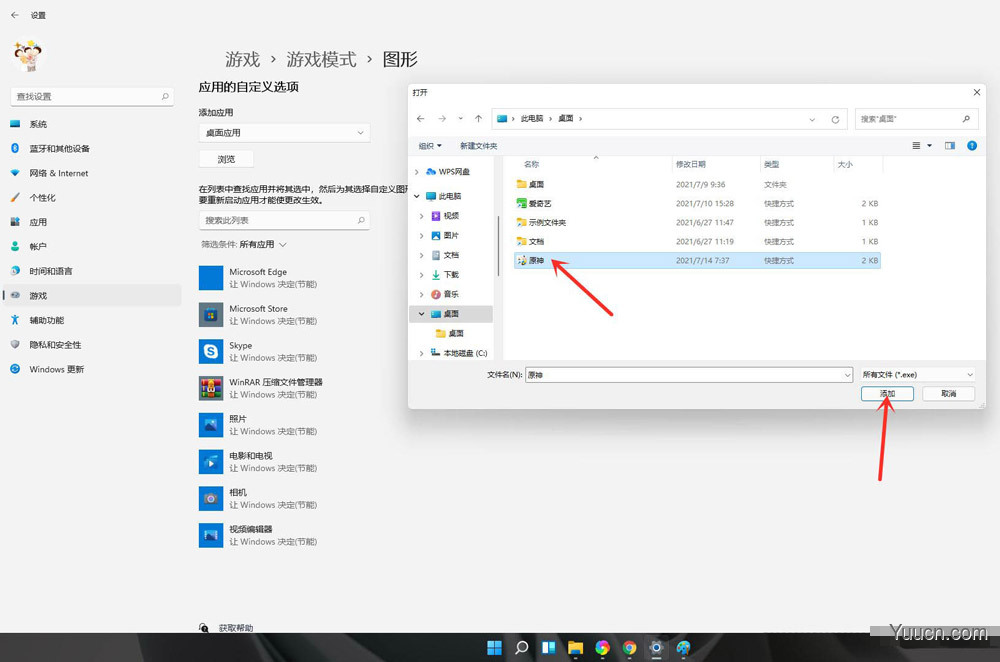Sort files by 名称 column header
This screenshot has height=662, width=1000.
point(531,165)
